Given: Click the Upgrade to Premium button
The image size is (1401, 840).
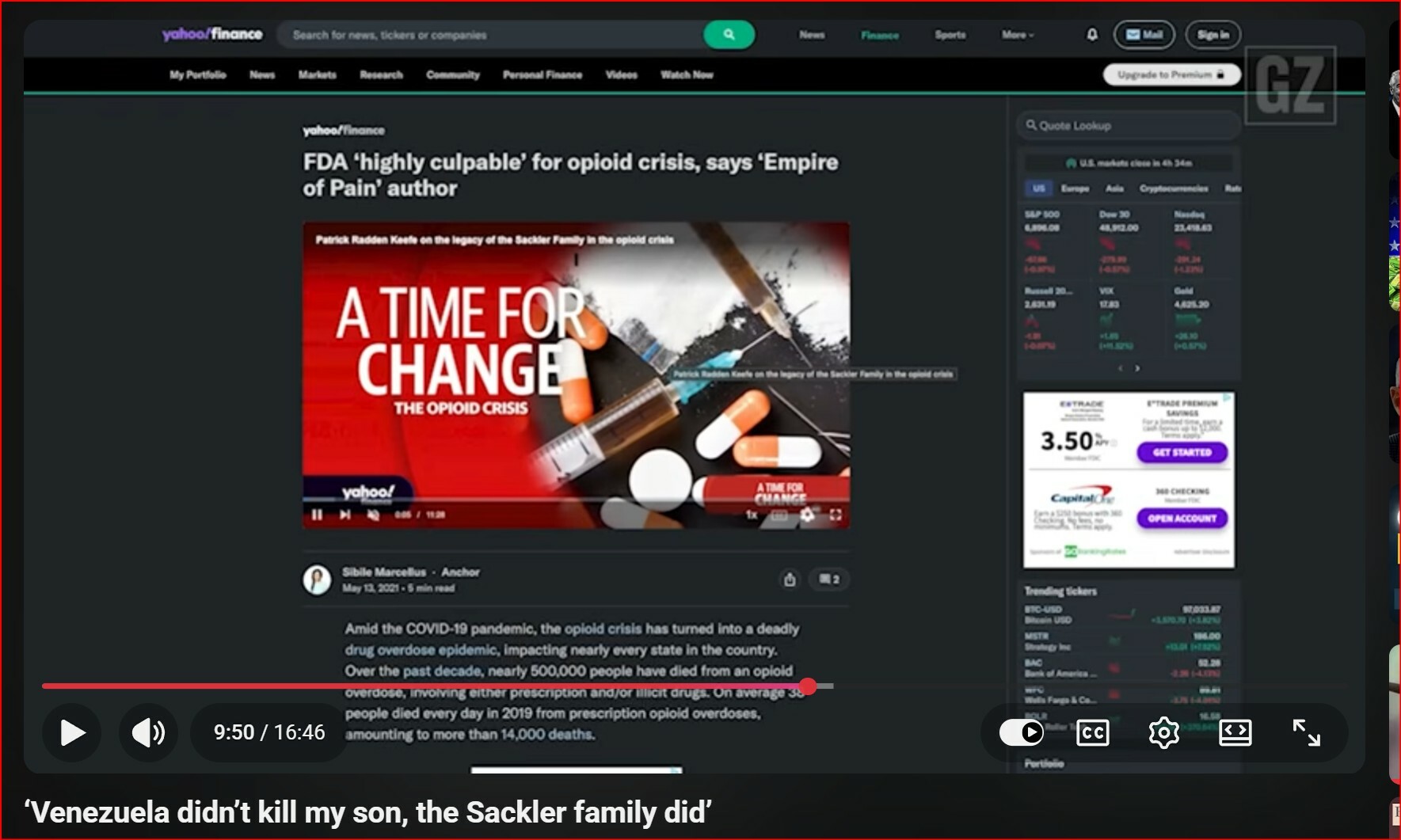Looking at the screenshot, I should (x=1171, y=74).
